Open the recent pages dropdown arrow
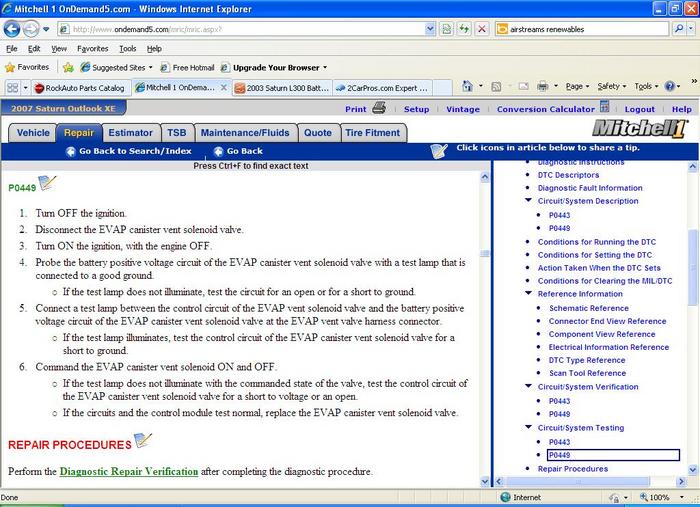The image size is (700, 507). click(46, 29)
